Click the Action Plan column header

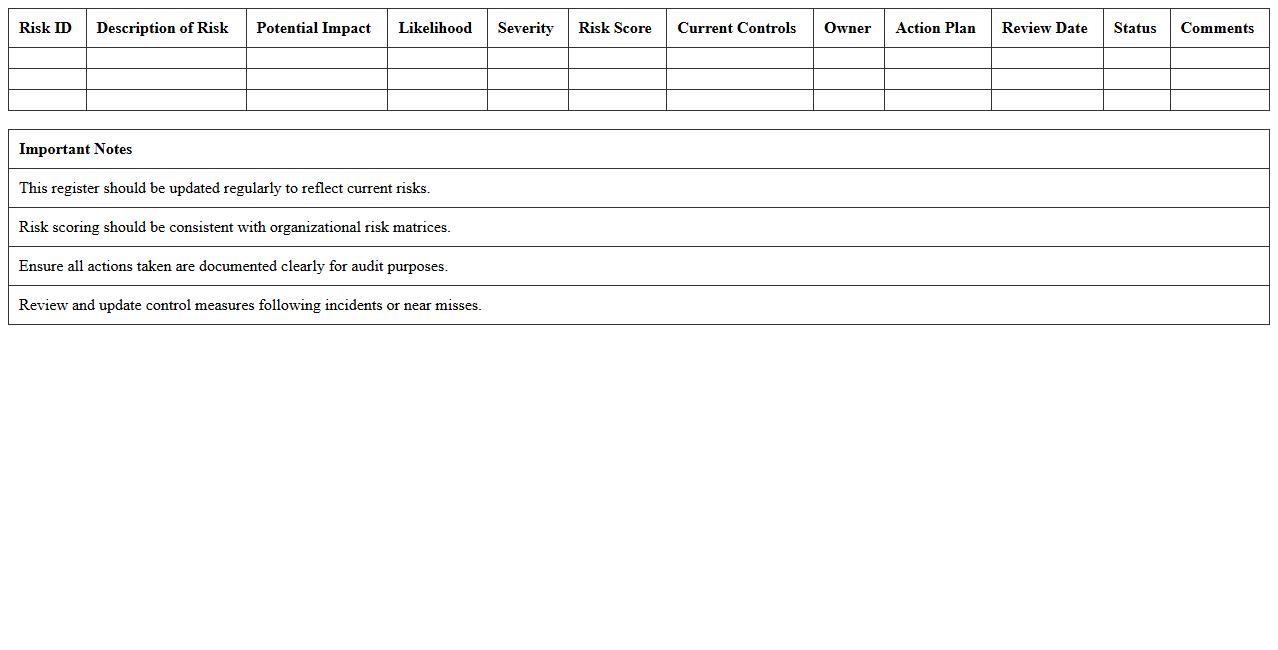[x=936, y=28]
